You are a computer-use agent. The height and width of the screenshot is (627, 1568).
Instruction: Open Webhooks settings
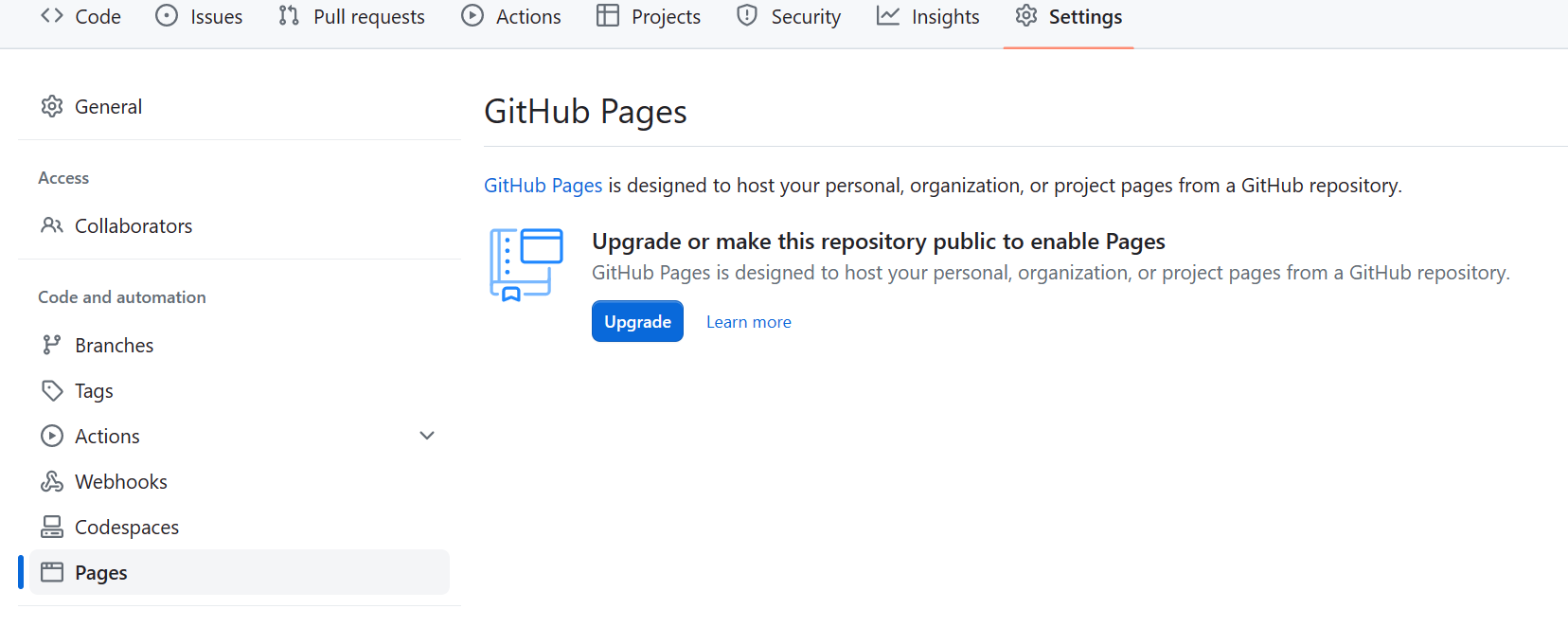[240, 481]
